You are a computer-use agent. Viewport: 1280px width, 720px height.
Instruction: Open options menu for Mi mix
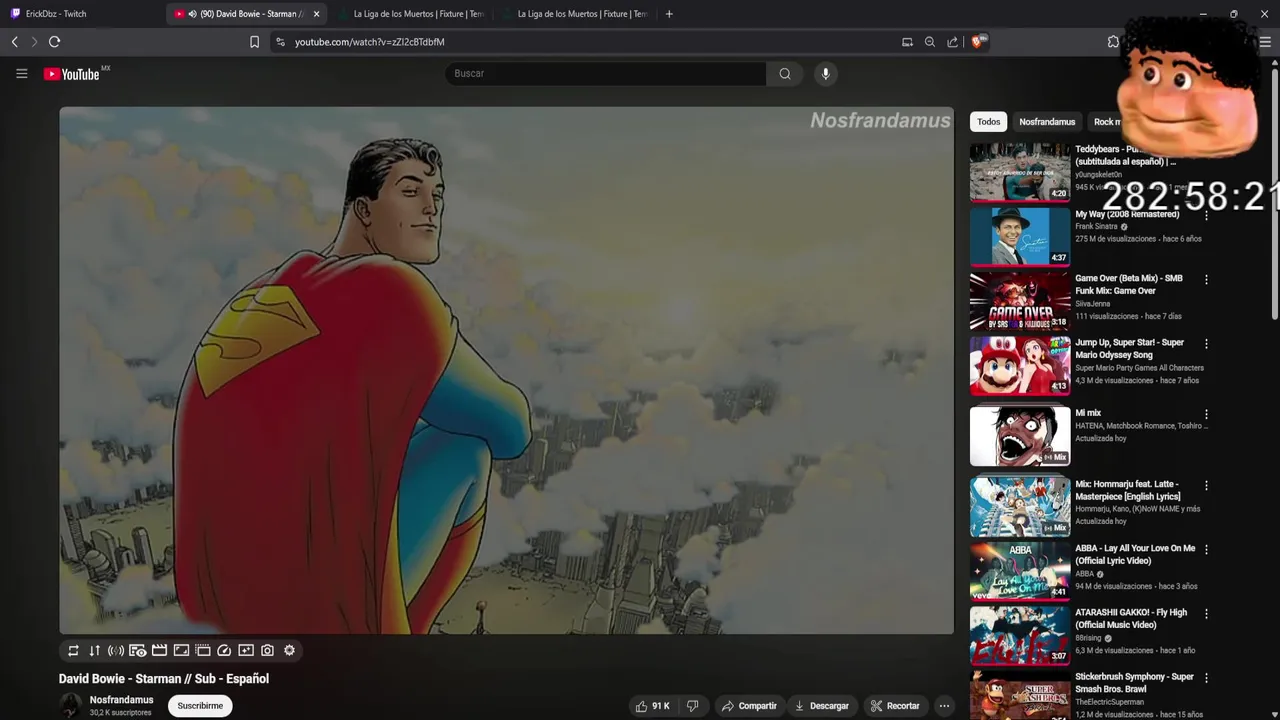tap(1206, 414)
